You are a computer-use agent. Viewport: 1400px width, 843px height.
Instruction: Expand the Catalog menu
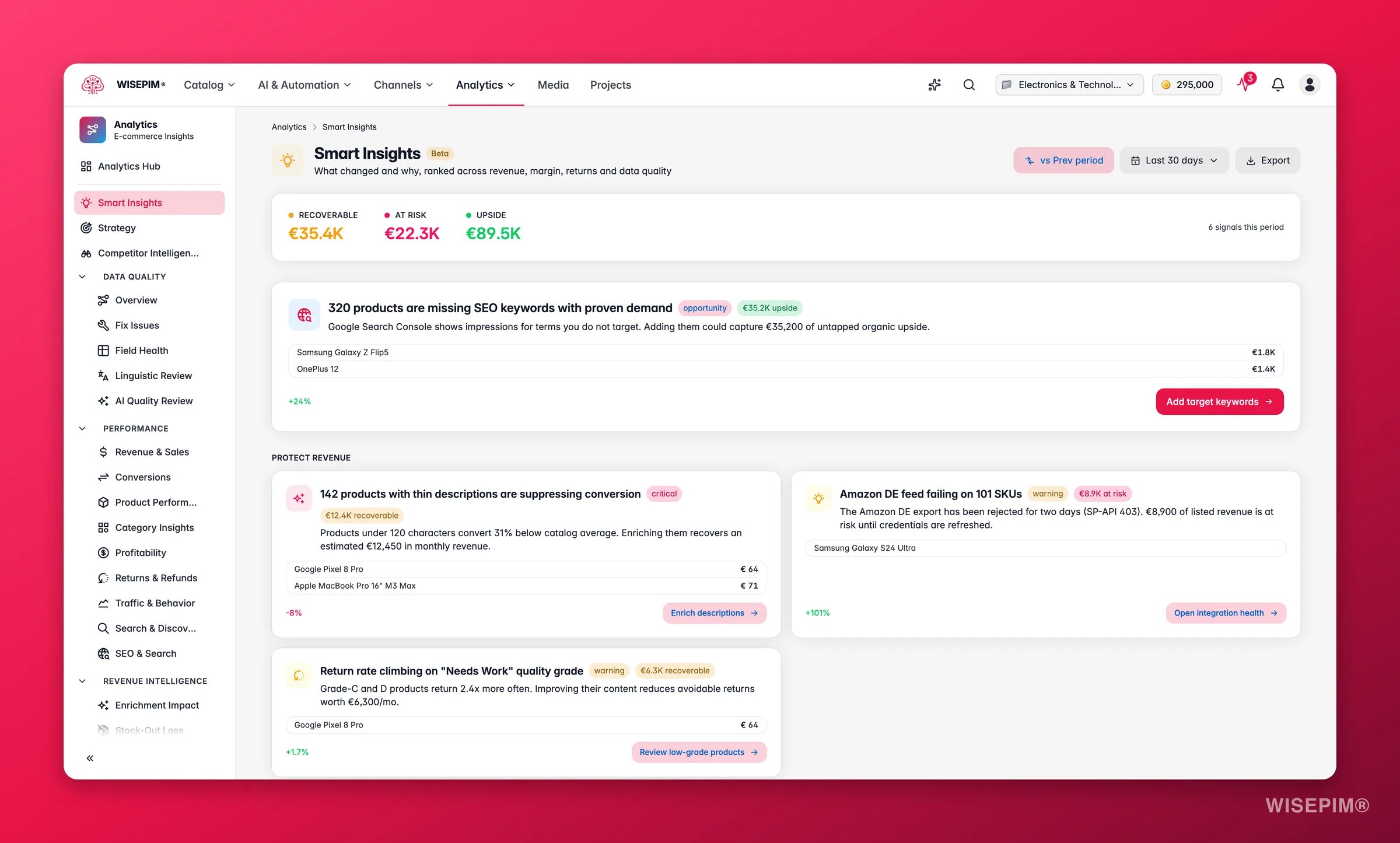point(209,85)
